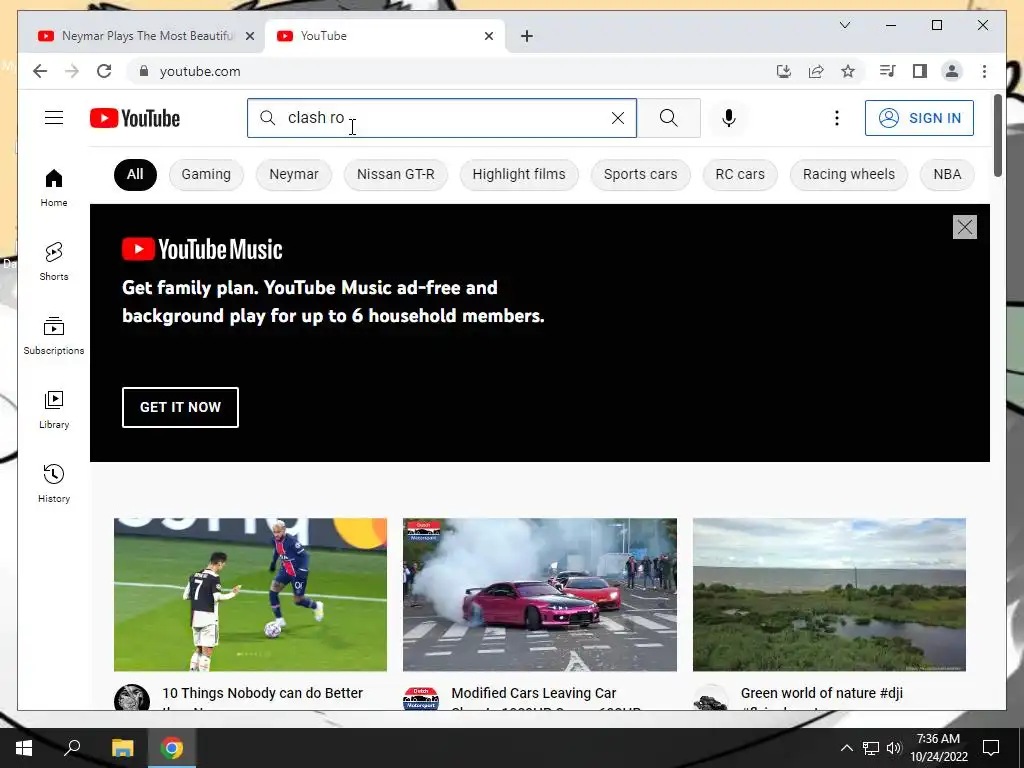Open Chrome side panel icon
The image size is (1024, 768).
920,71
